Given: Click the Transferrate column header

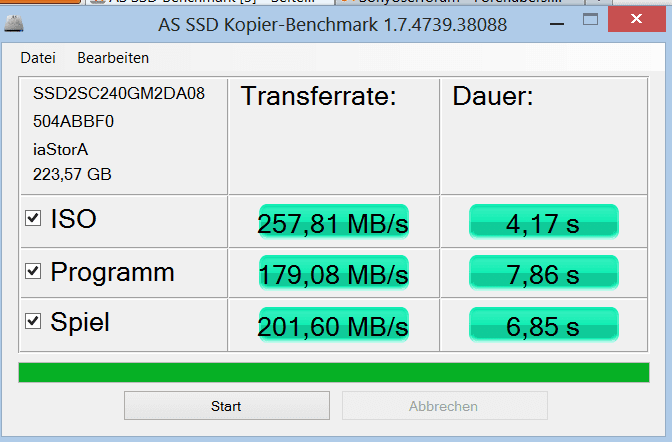Looking at the screenshot, I should pyautogui.click(x=319, y=97).
